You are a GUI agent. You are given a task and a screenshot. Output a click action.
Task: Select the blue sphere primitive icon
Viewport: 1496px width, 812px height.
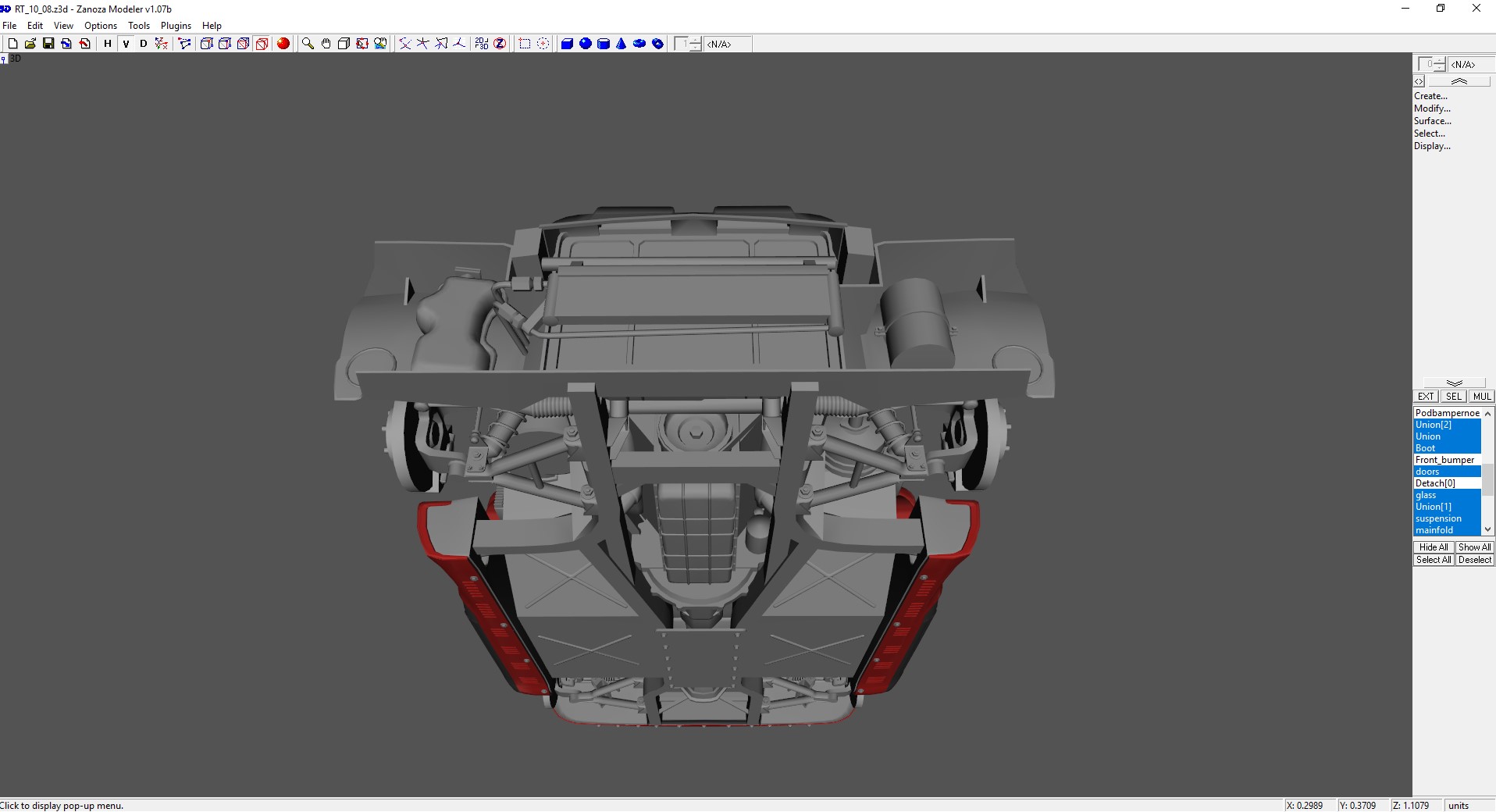pyautogui.click(x=586, y=44)
